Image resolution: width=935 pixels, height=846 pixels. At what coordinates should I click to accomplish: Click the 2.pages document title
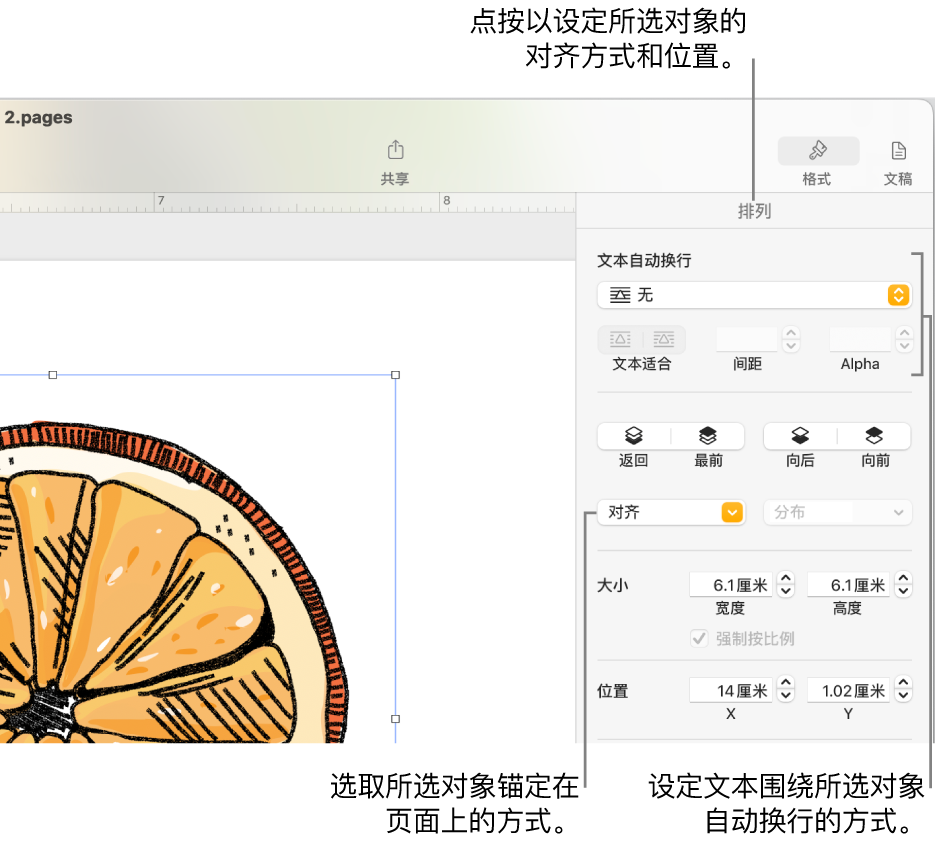(x=39, y=117)
